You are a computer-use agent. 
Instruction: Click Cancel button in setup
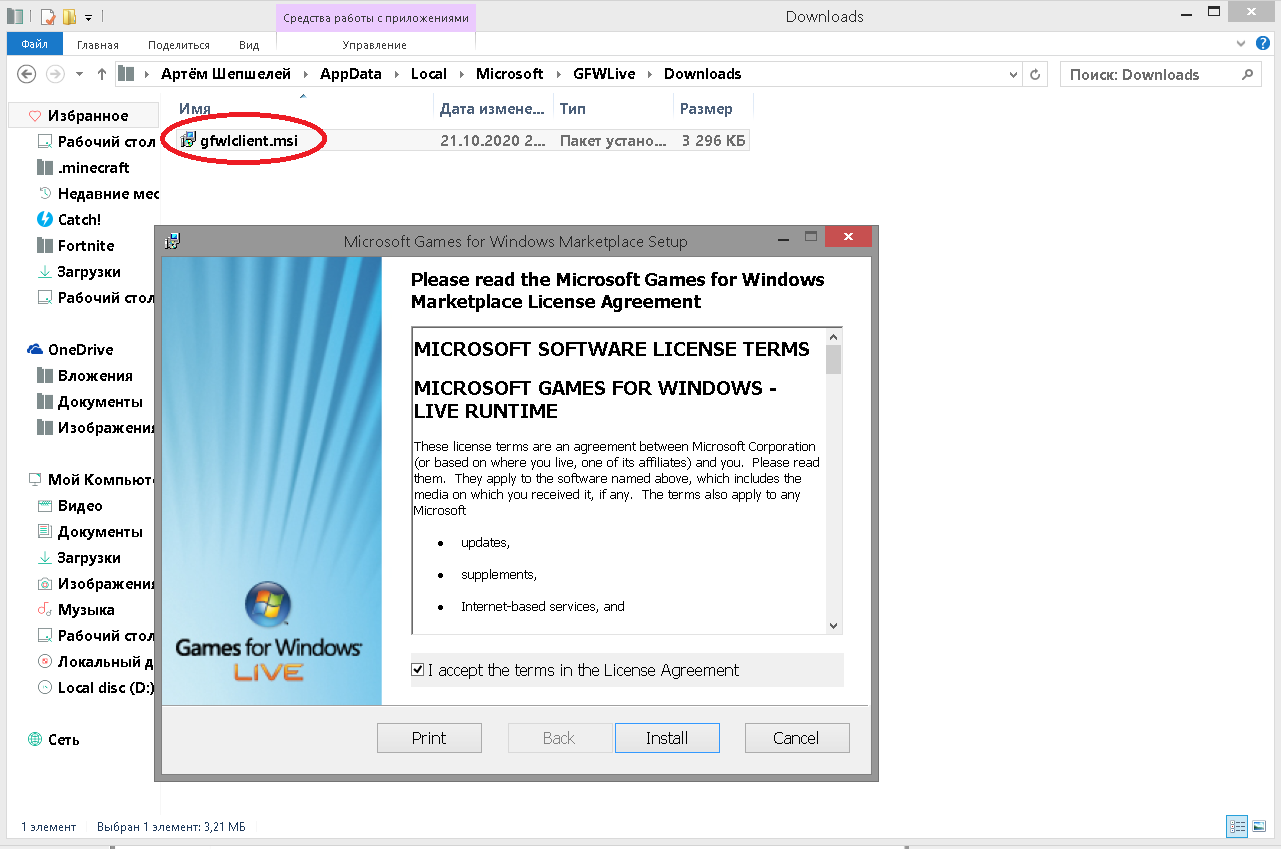(x=796, y=738)
